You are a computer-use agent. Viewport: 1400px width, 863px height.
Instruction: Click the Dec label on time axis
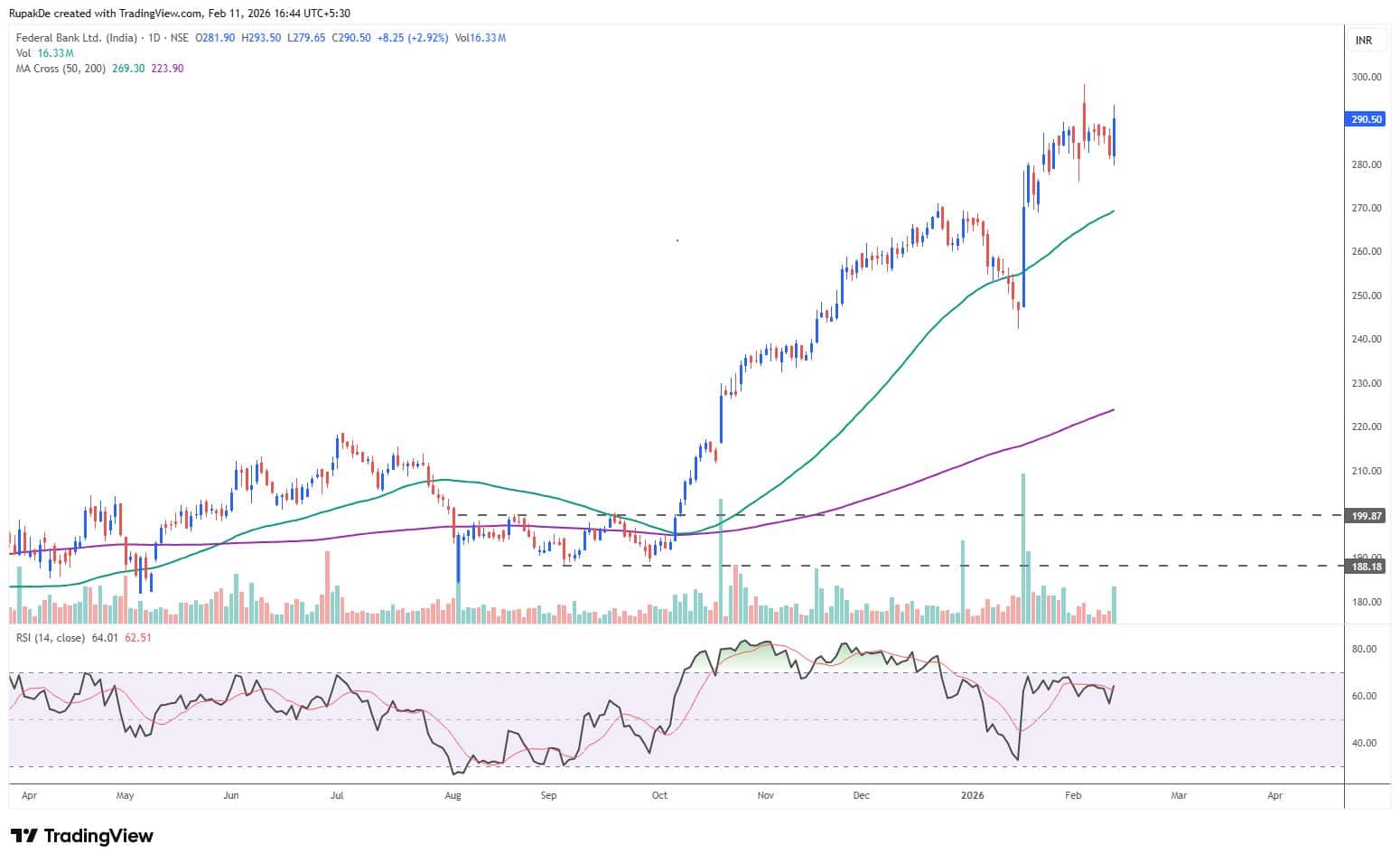tap(861, 796)
